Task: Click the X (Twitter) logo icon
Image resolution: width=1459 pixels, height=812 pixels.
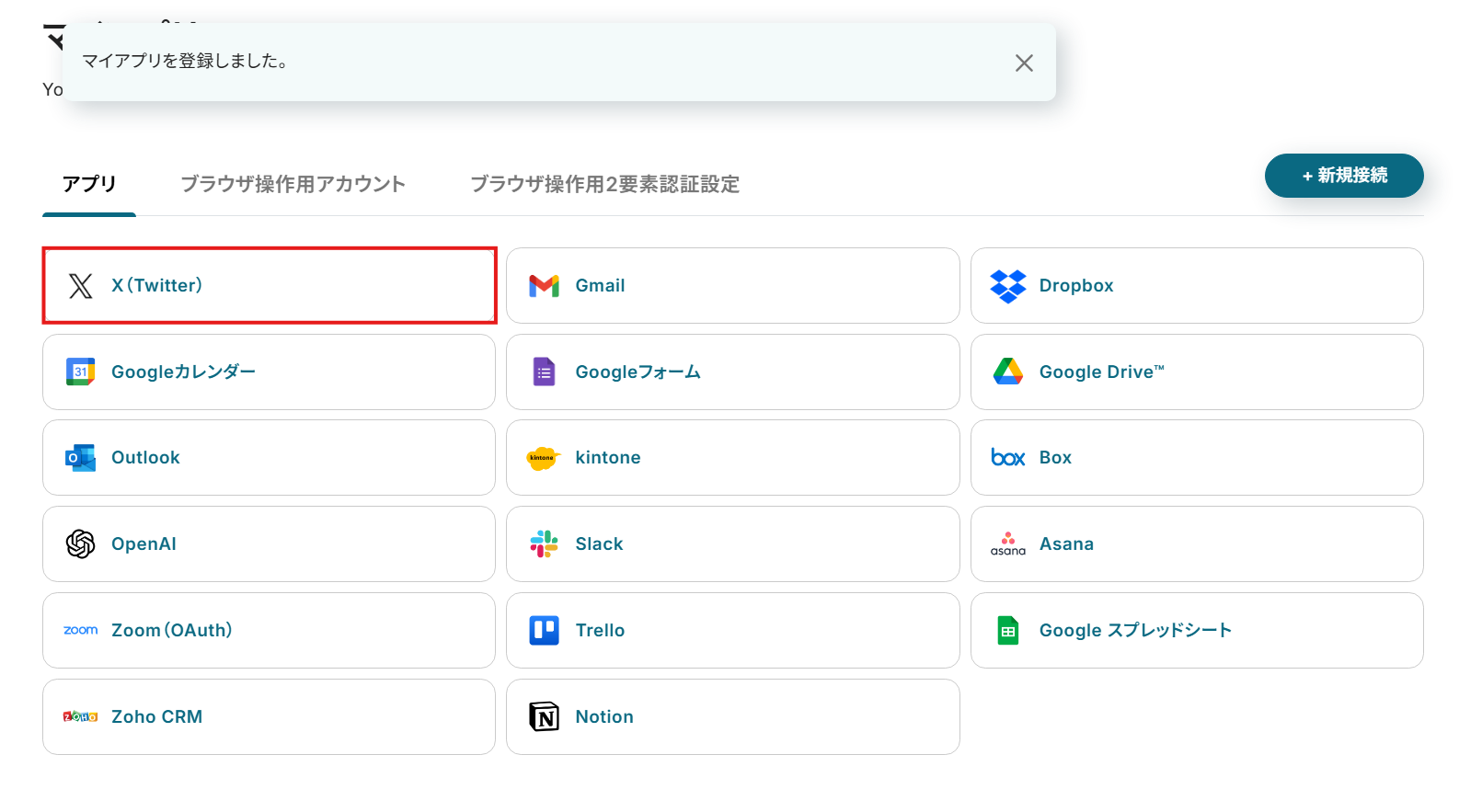Action: (81, 286)
